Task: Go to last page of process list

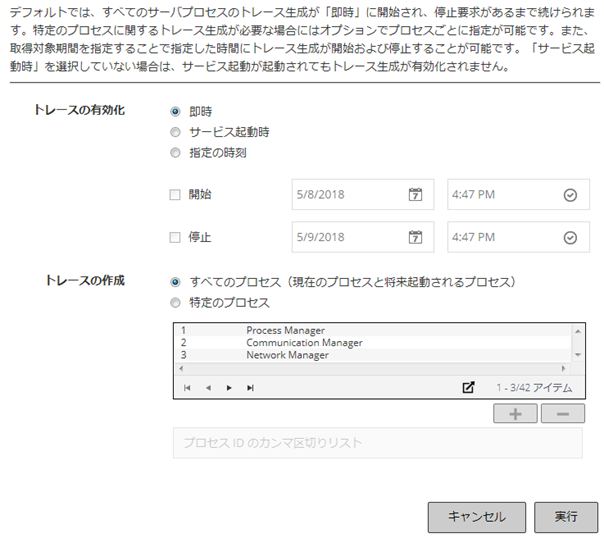Action: pos(250,388)
